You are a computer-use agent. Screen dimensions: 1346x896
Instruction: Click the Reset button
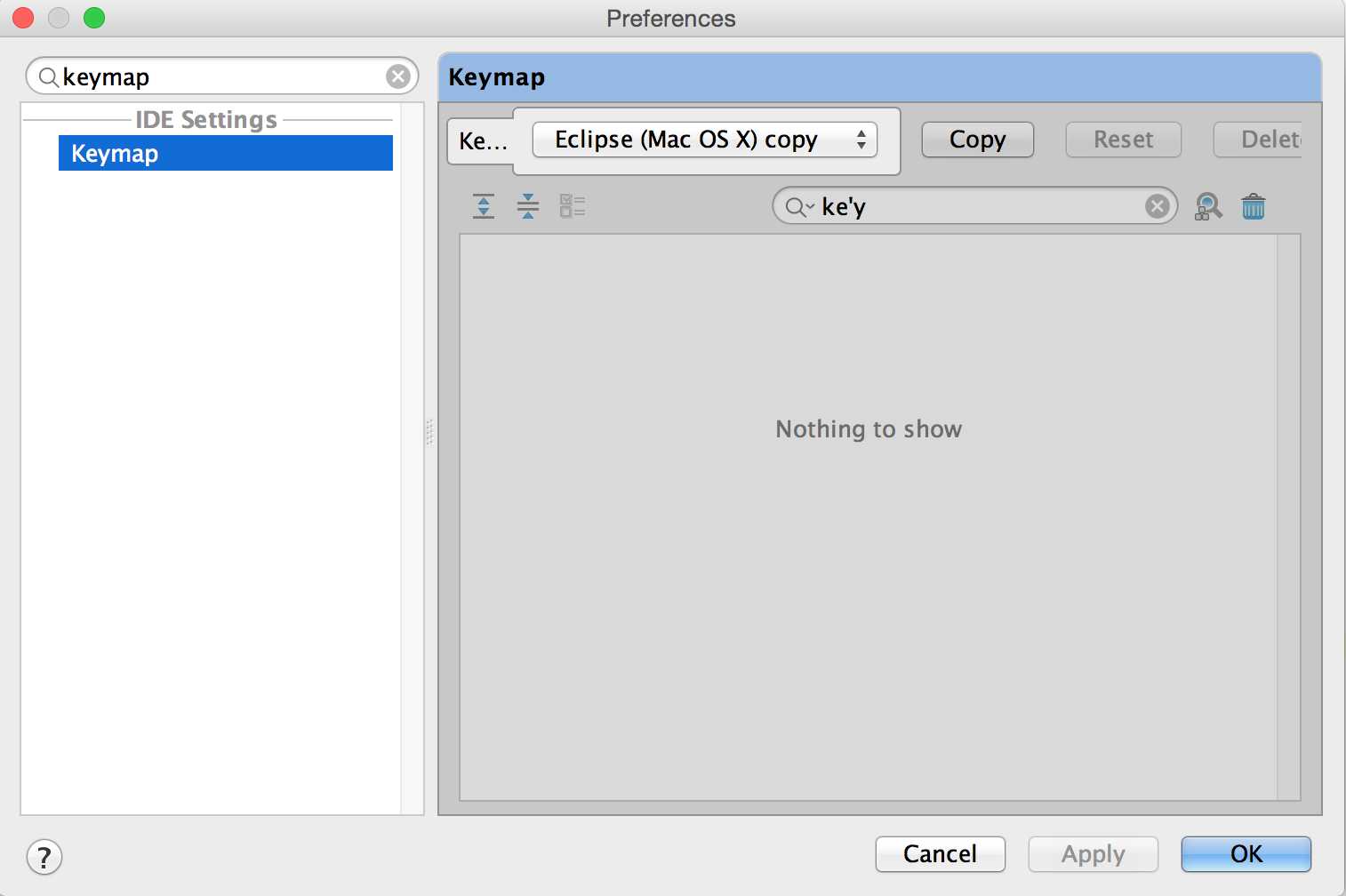(1124, 140)
